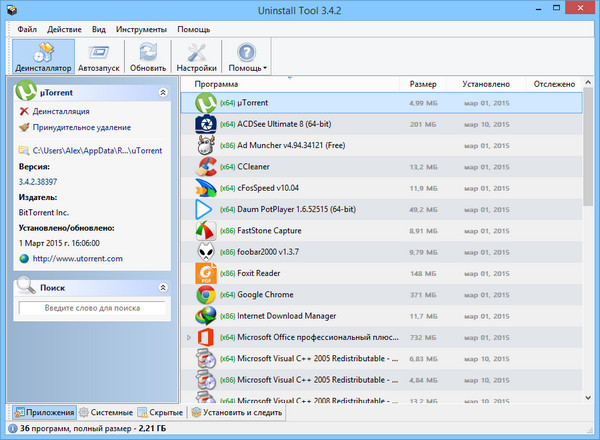The height and width of the screenshot is (440, 600).
Task: Switch to the Приложения tab
Action: pos(44,412)
